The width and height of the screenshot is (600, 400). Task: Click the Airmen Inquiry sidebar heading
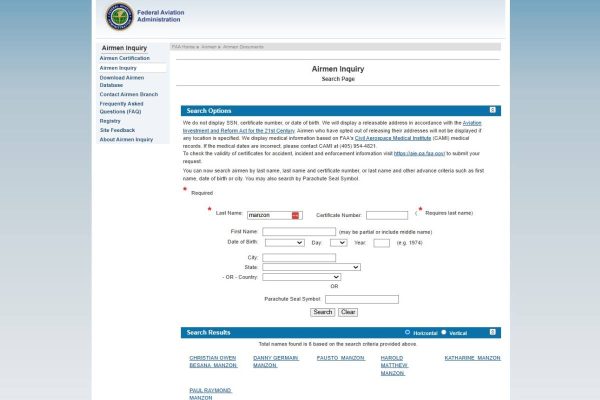tap(124, 48)
